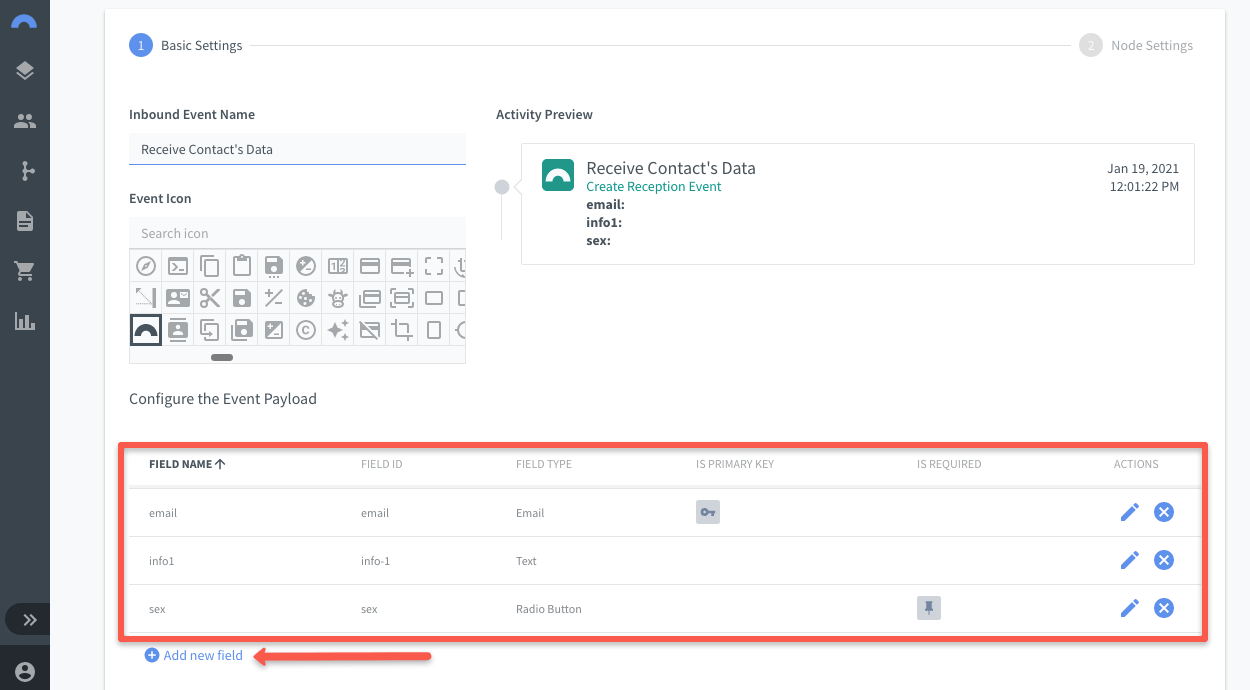This screenshot has height=690, width=1250.
Task: Delete the sex field row
Action: (x=1164, y=608)
